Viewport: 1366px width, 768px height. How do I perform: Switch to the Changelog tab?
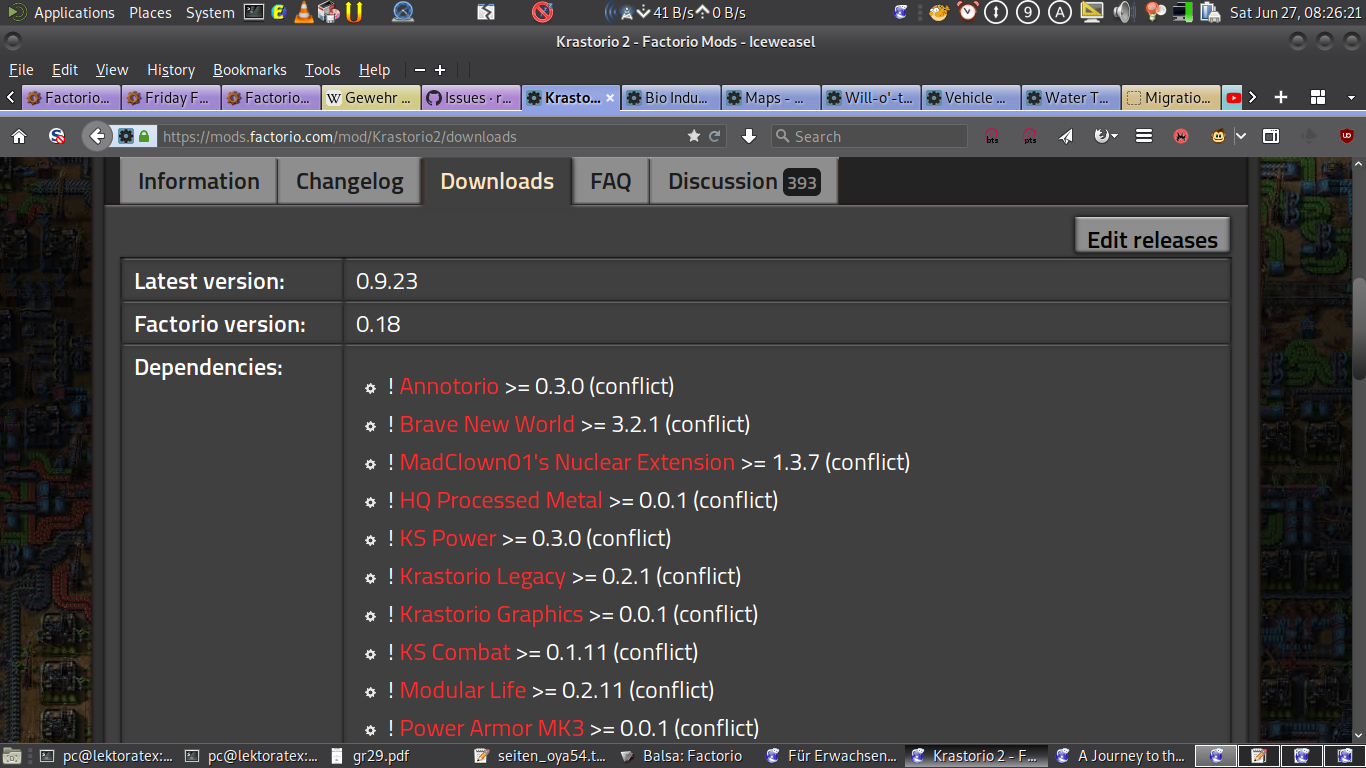[x=349, y=182]
